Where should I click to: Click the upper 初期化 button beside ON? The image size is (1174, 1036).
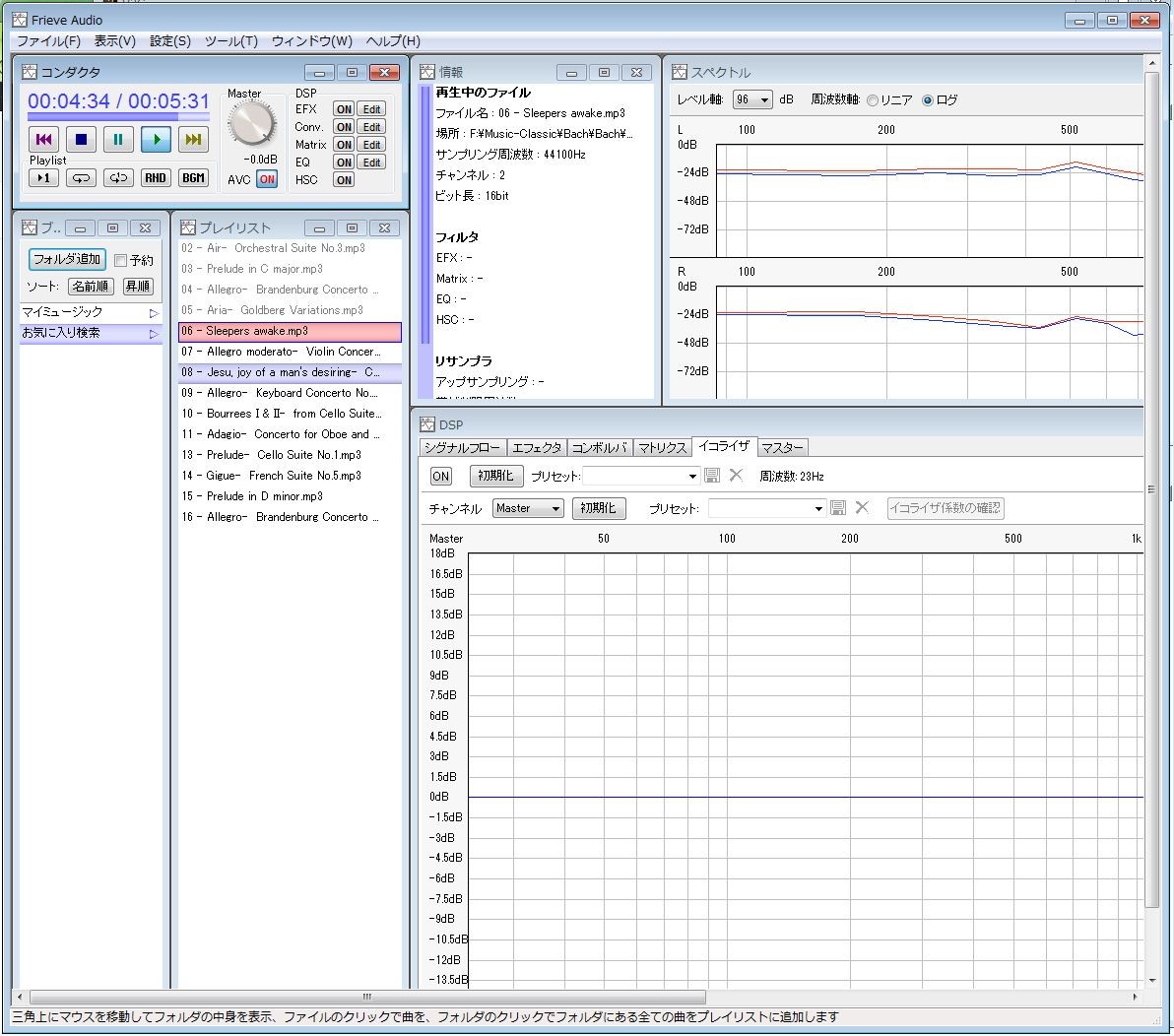coord(495,476)
